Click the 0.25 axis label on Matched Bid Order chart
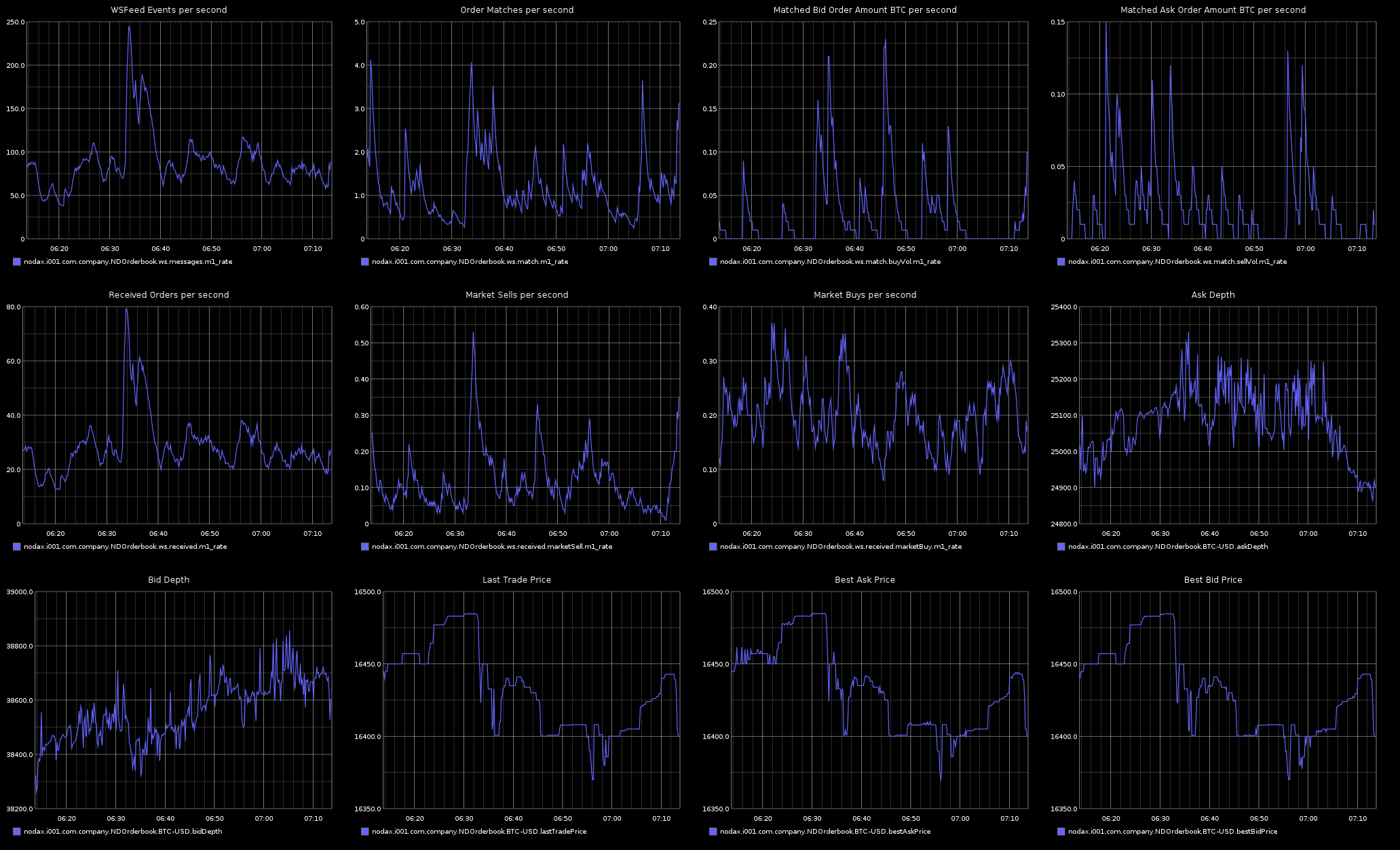 click(710, 22)
